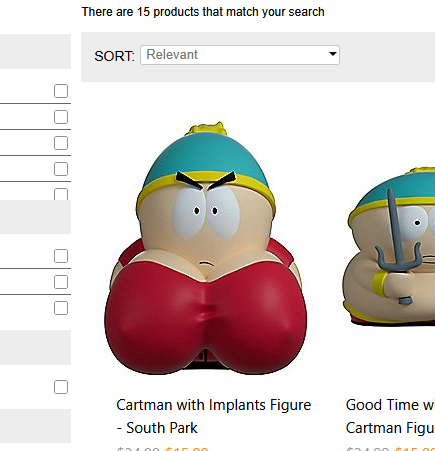Screen dimensions: 435x451
Task: Collapse the topmost gray filter header bar
Action: pos(35,51)
